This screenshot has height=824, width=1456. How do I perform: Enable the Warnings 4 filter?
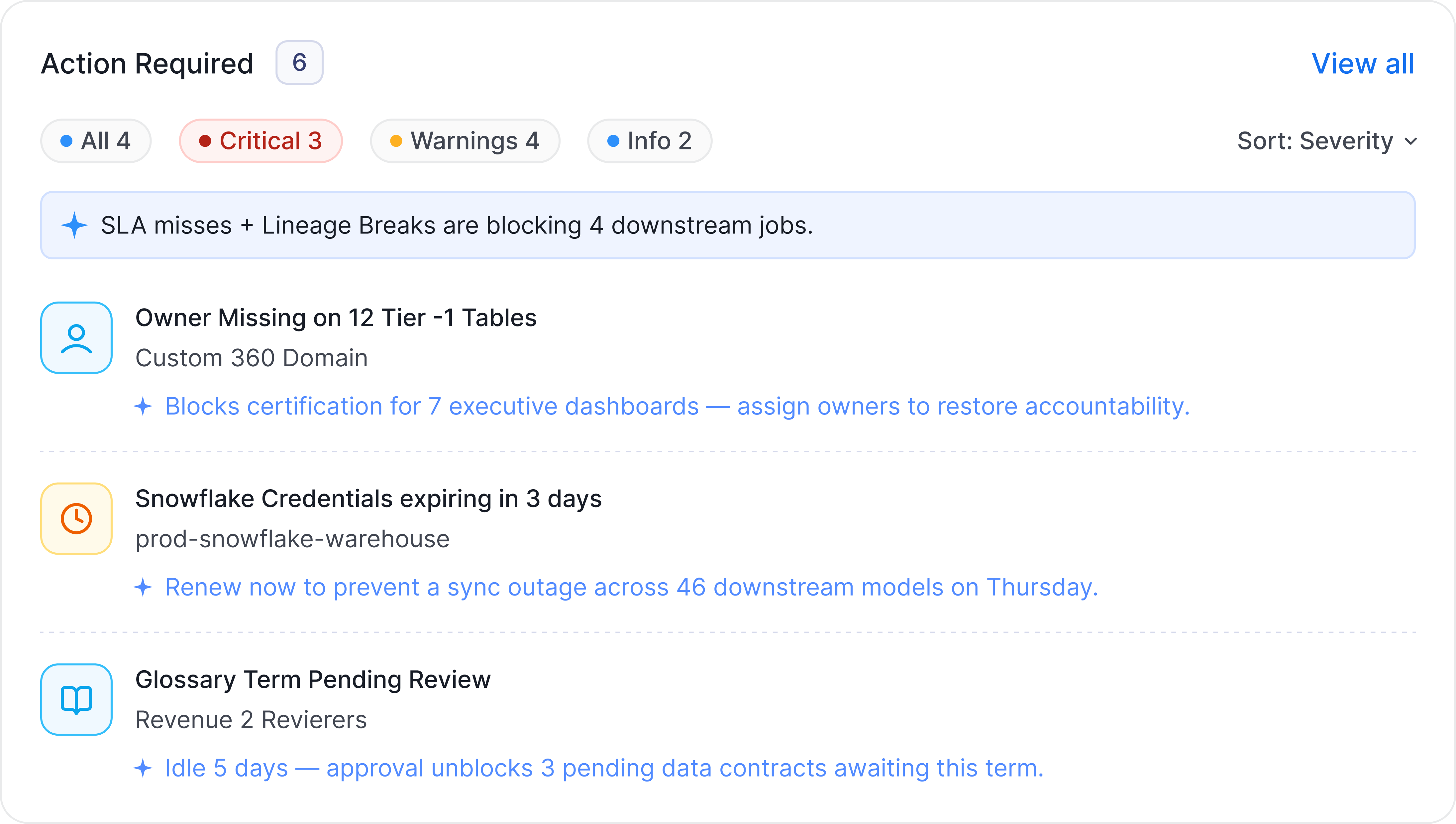465,141
